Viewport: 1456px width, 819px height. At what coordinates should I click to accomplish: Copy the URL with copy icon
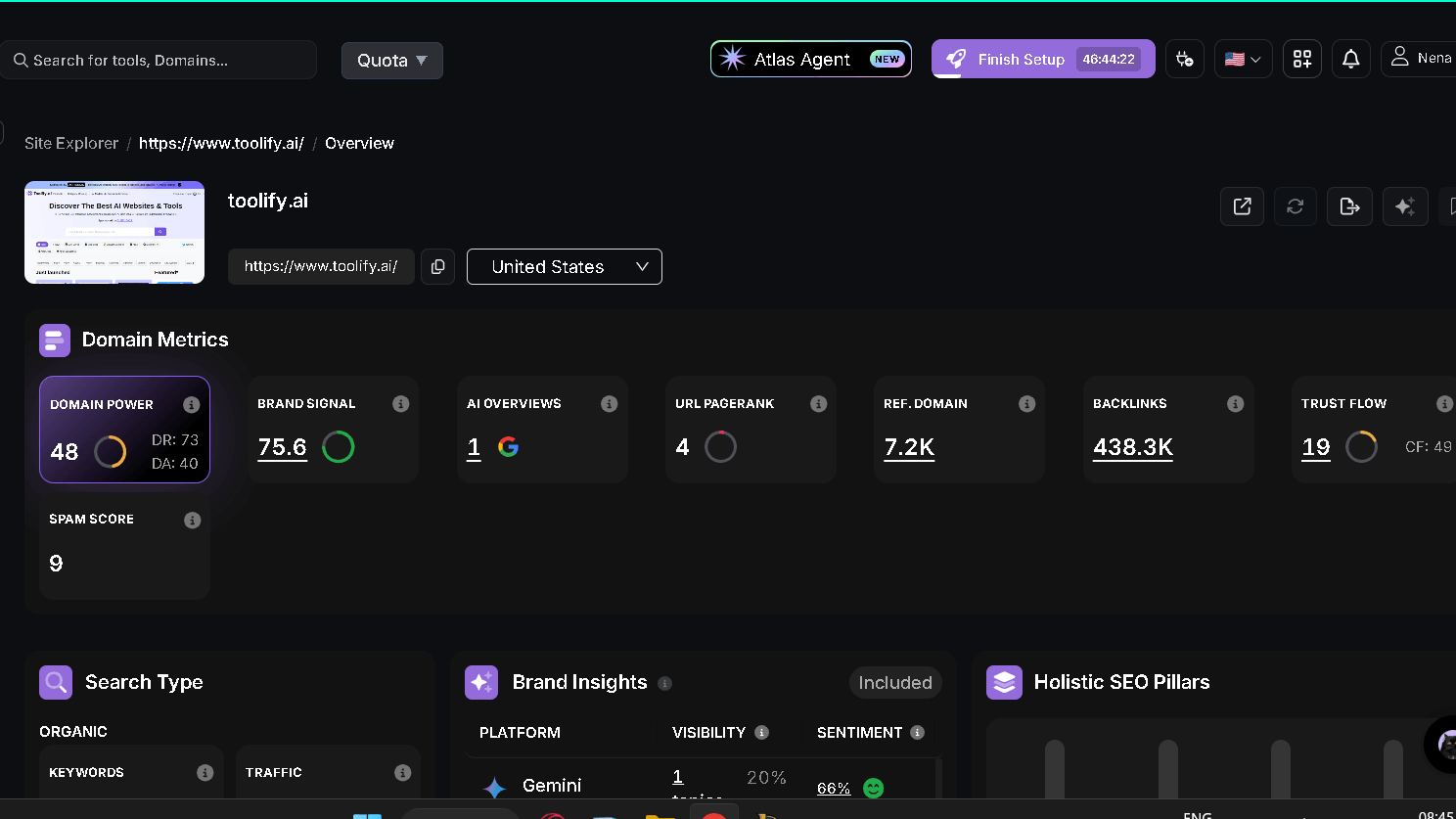(437, 266)
